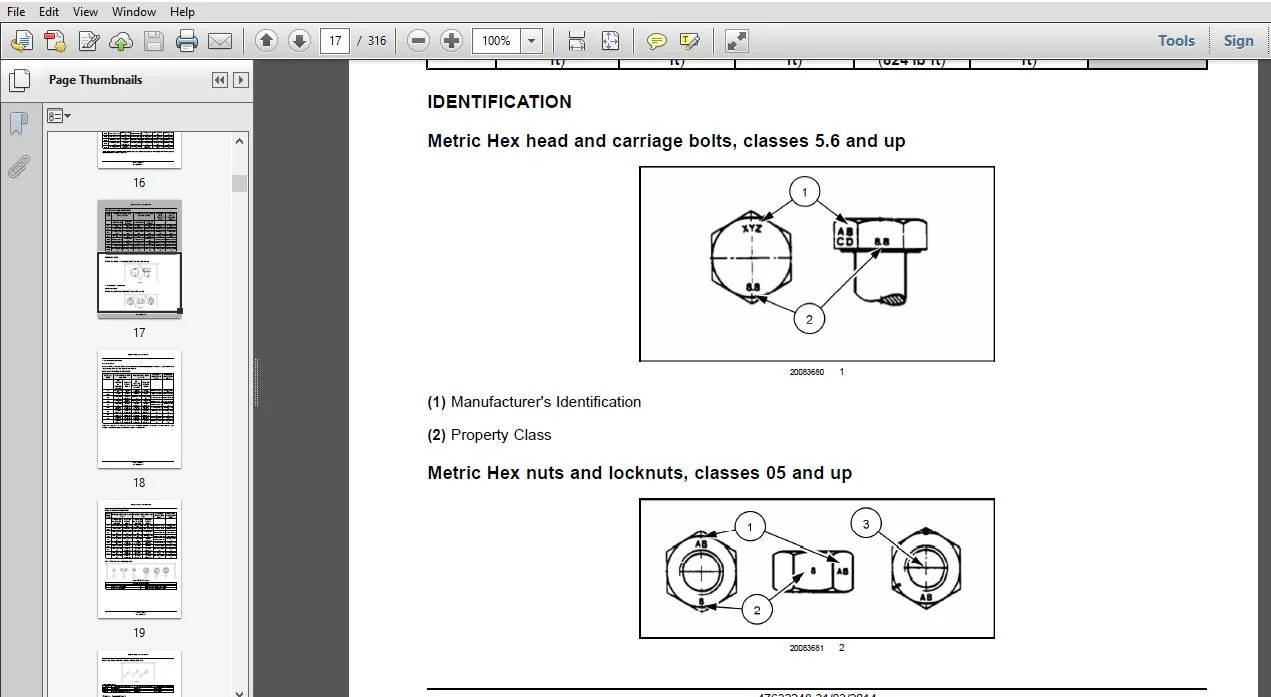This screenshot has height=697, width=1271.
Task: Open the Window menu
Action: [x=133, y=12]
